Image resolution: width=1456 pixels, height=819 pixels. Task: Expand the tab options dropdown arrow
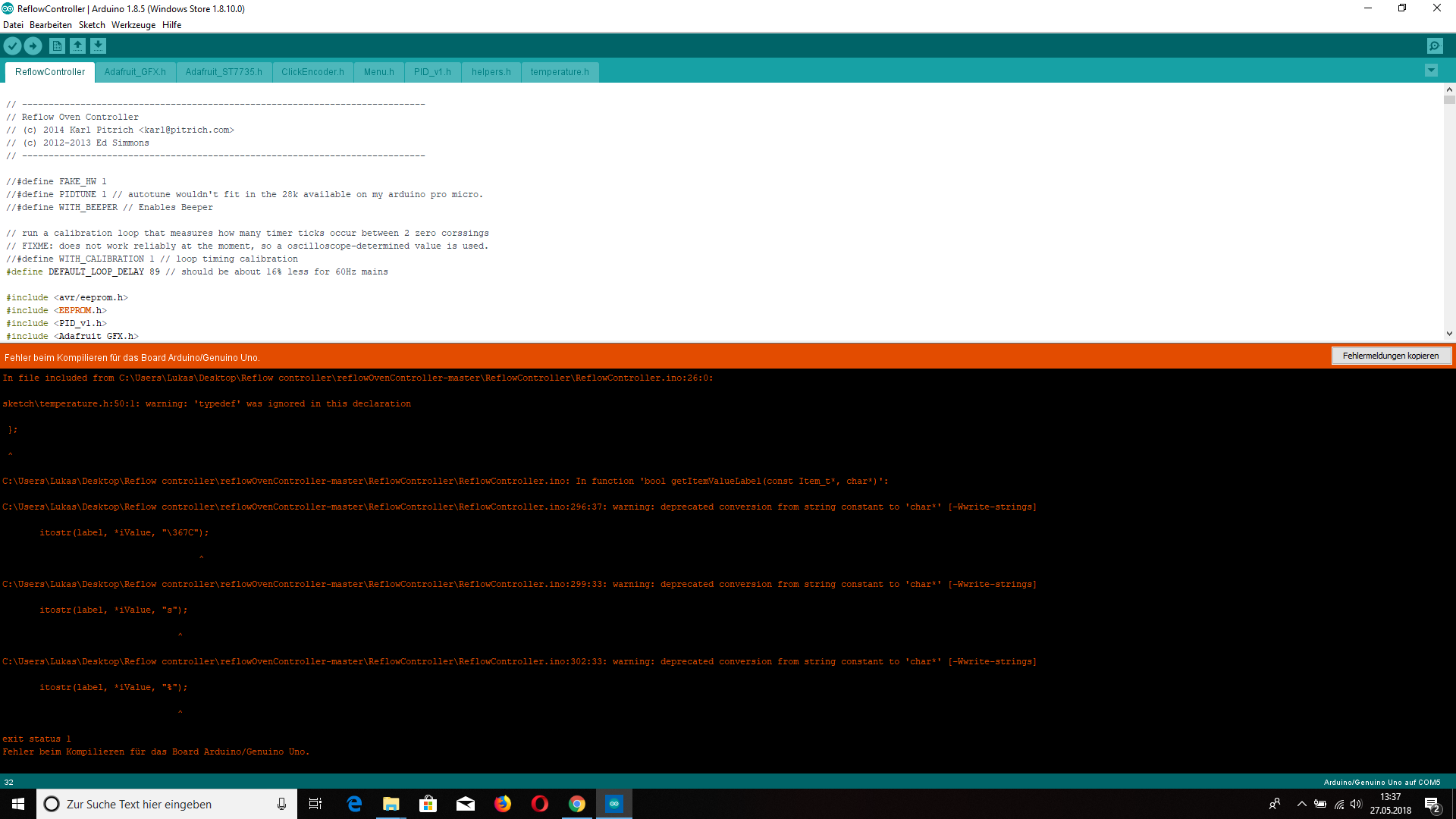click(x=1431, y=71)
